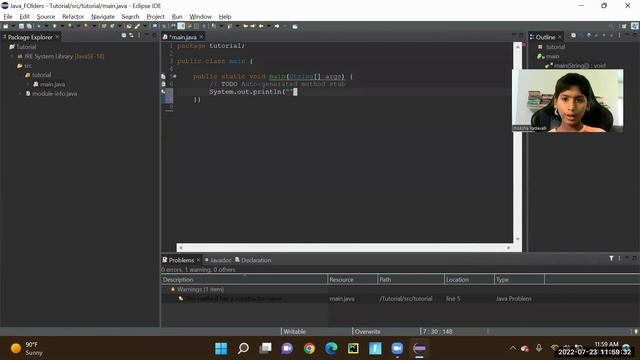Open the Problems view menu (three dots)
The image size is (640, 360).
tap(619, 258)
